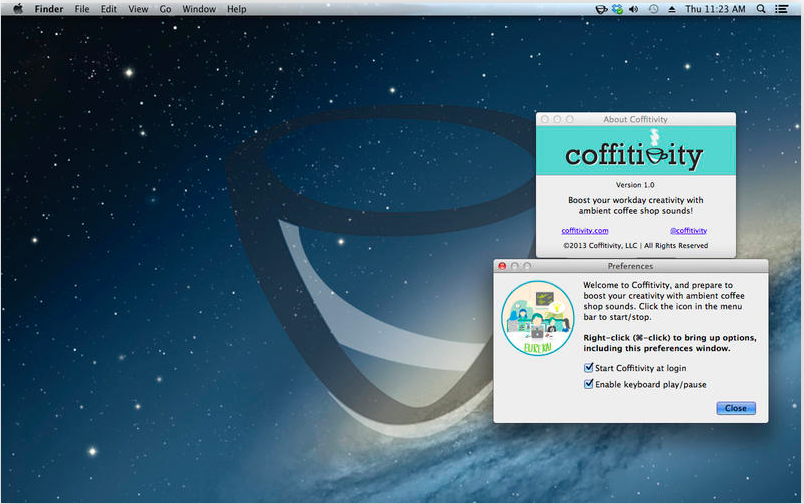Click the blue Close button in Preferences
This screenshot has height=504, width=804.
tap(736, 408)
